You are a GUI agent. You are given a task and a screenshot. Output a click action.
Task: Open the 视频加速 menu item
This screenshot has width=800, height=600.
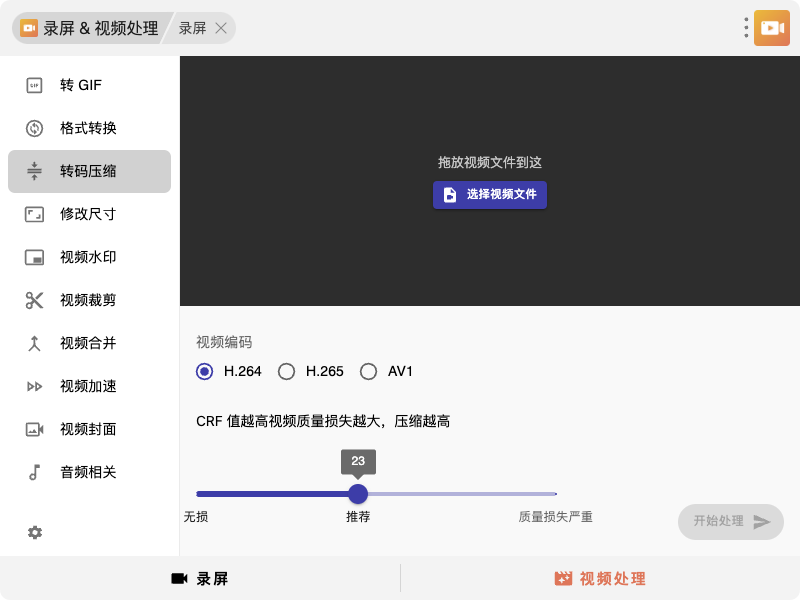coord(89,386)
